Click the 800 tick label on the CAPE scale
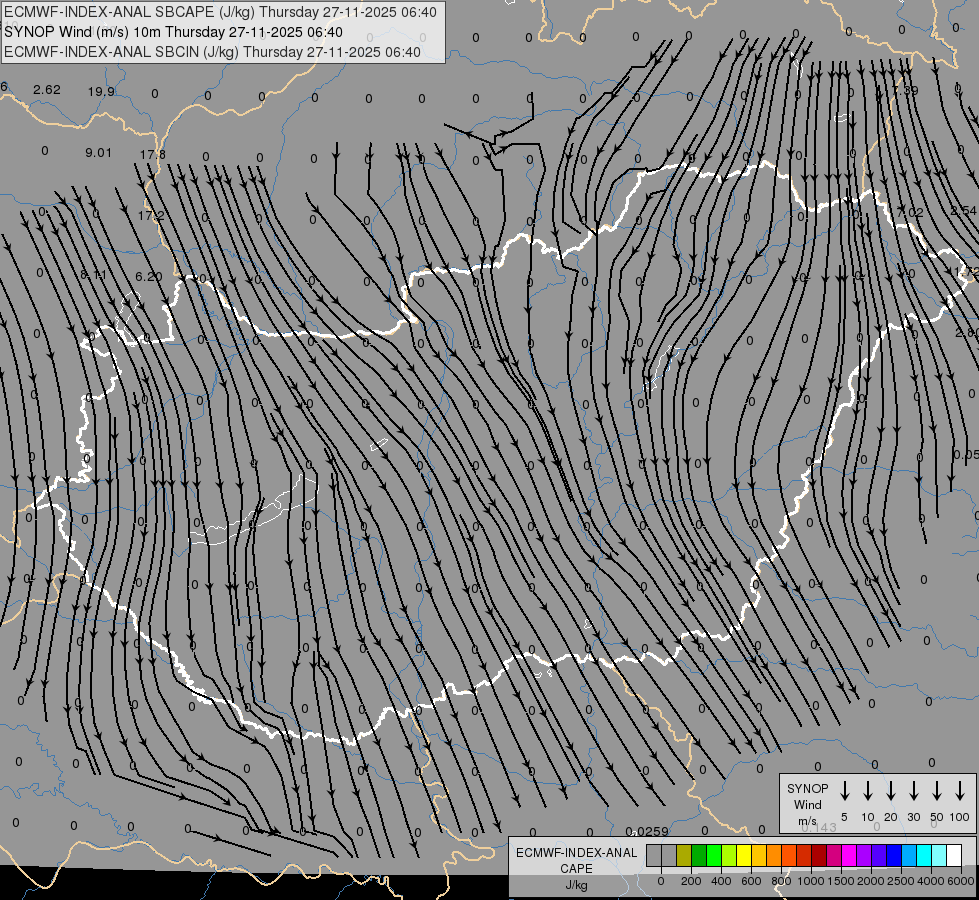The height and width of the screenshot is (900, 979). point(781,881)
